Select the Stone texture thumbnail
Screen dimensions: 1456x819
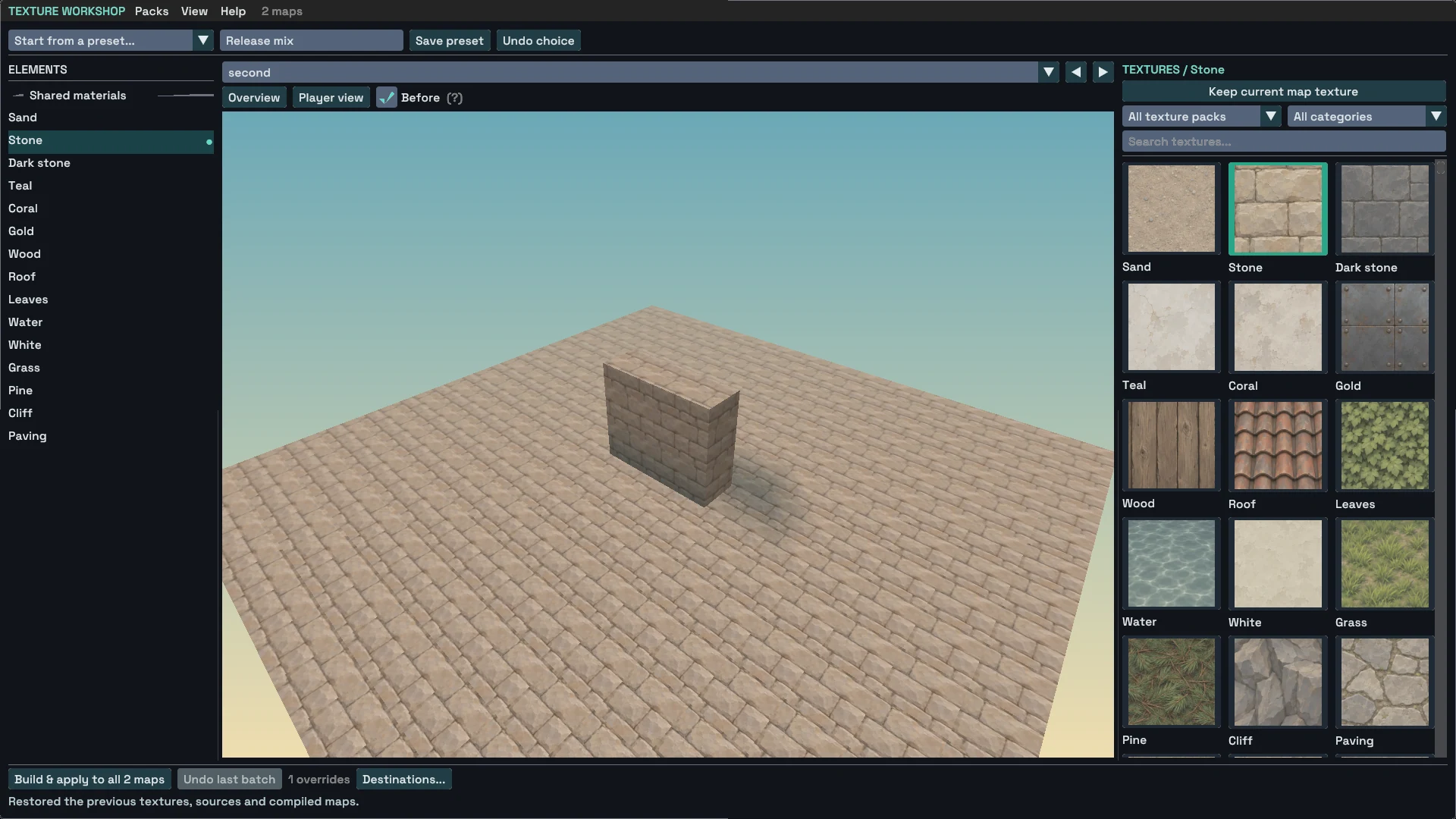point(1278,209)
